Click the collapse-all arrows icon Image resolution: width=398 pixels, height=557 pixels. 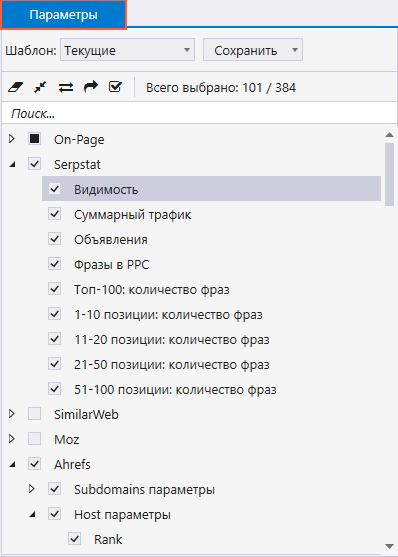[40, 87]
